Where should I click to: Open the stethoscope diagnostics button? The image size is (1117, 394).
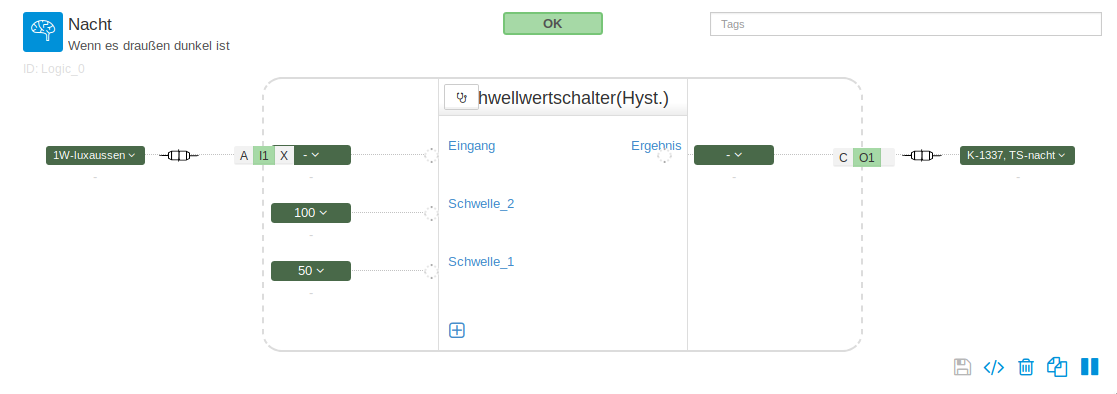tap(462, 97)
